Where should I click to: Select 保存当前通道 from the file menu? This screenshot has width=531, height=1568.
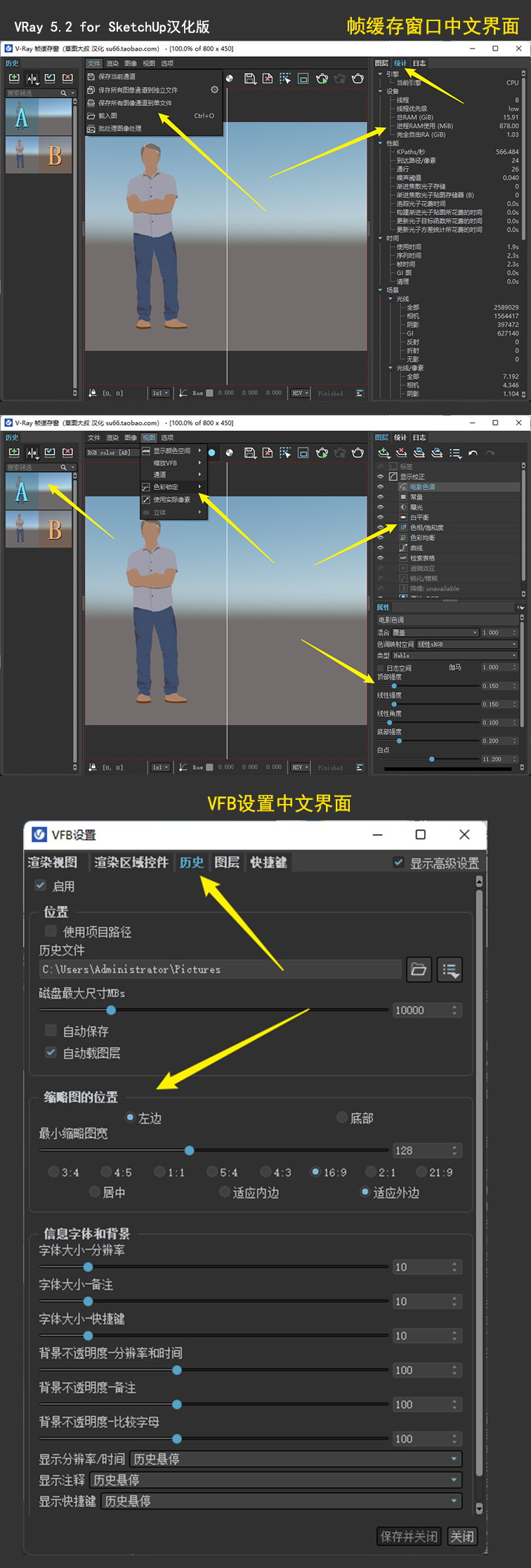pos(117,77)
